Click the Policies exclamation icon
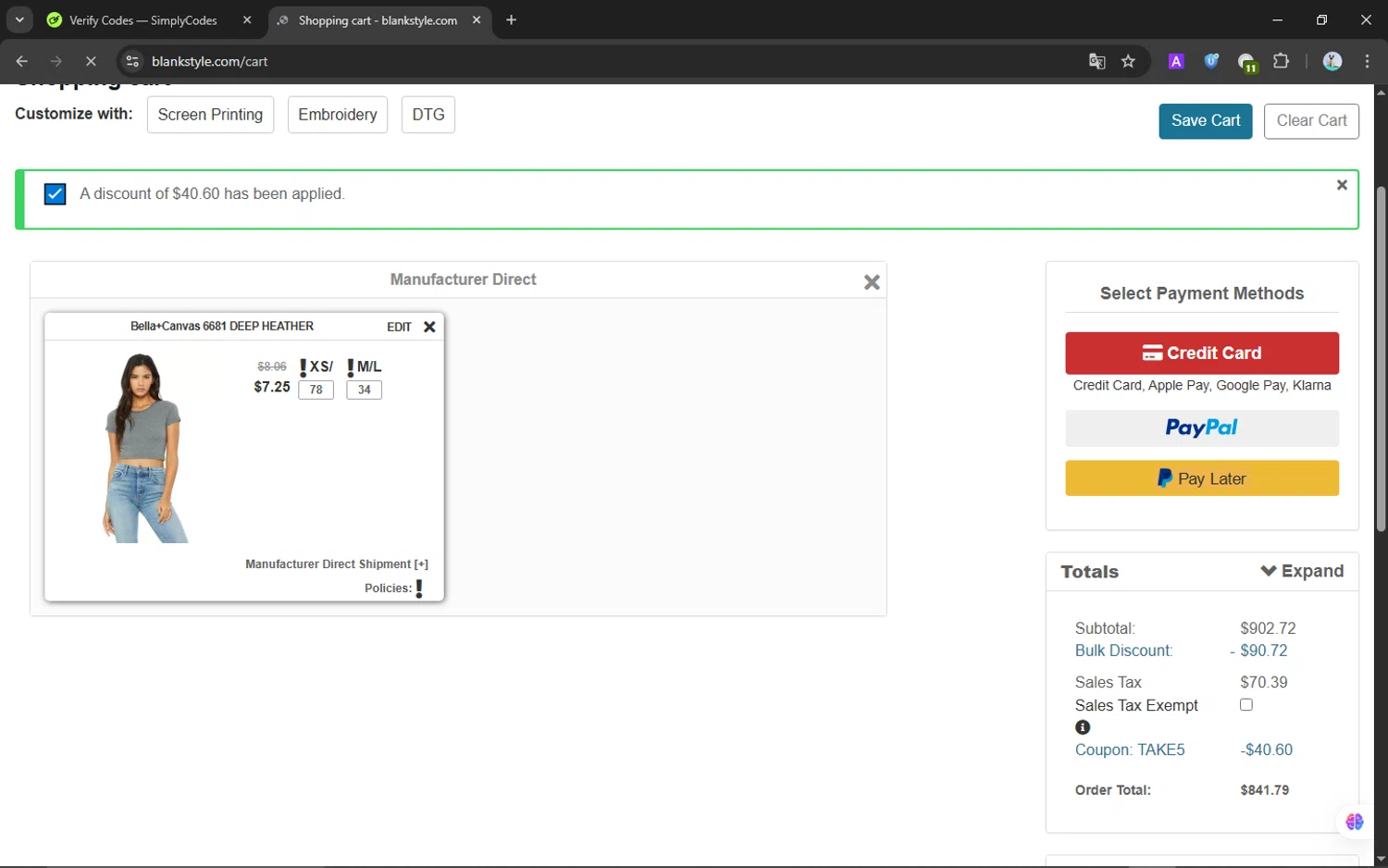Viewport: 1388px width, 868px height. 419,589
